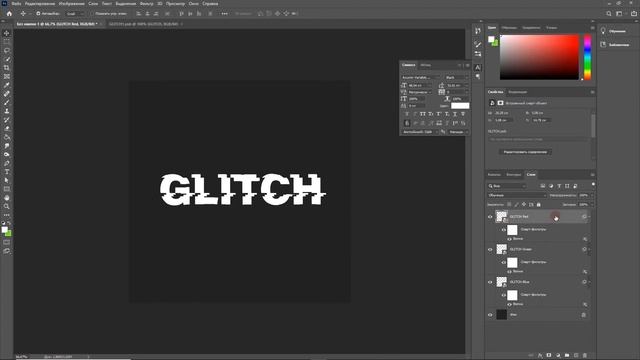Image resolution: width=640 pixels, height=360 pixels.
Task: Toggle Wave filter visibility under GLITCH Blue
Action: [509, 304]
